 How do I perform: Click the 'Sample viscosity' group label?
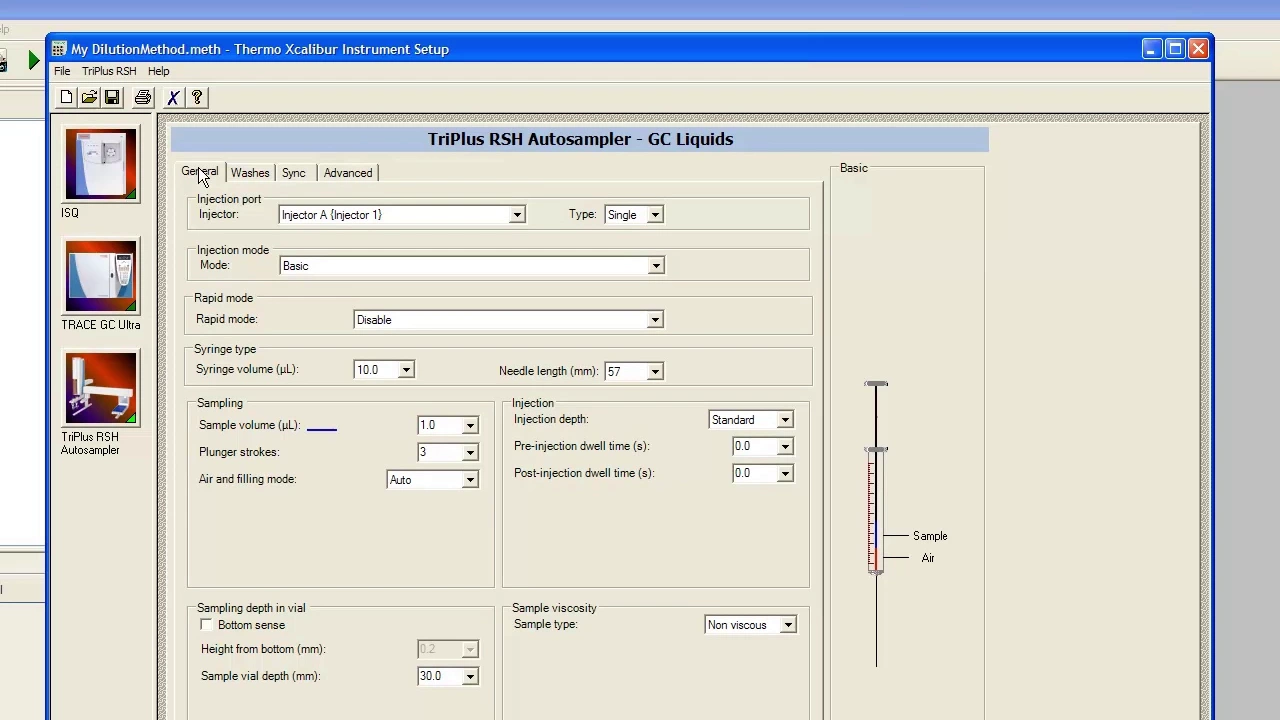click(554, 608)
